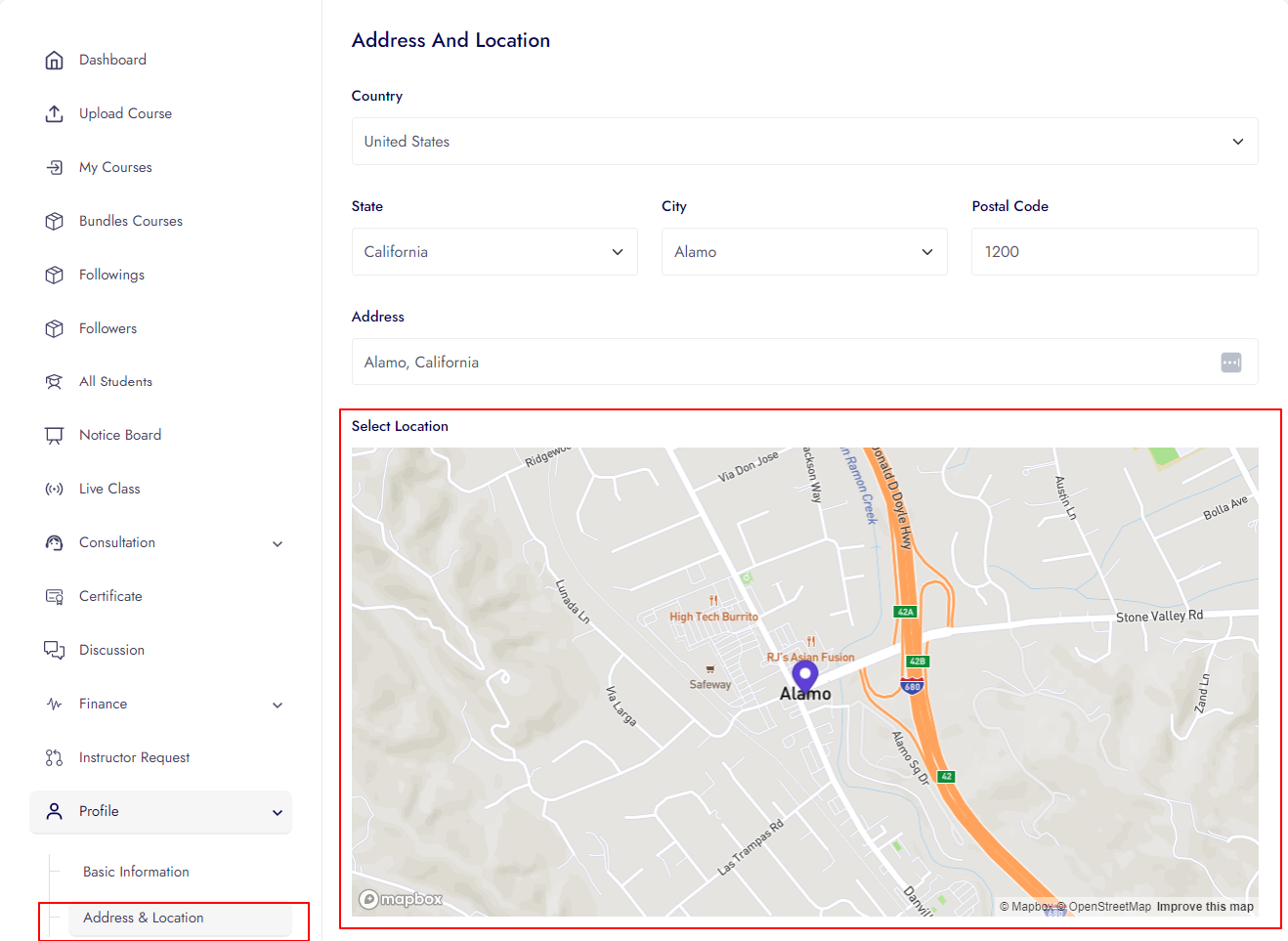Click the Discussion chat bubbles icon
This screenshot has height=941, width=1288.
pyautogui.click(x=55, y=651)
